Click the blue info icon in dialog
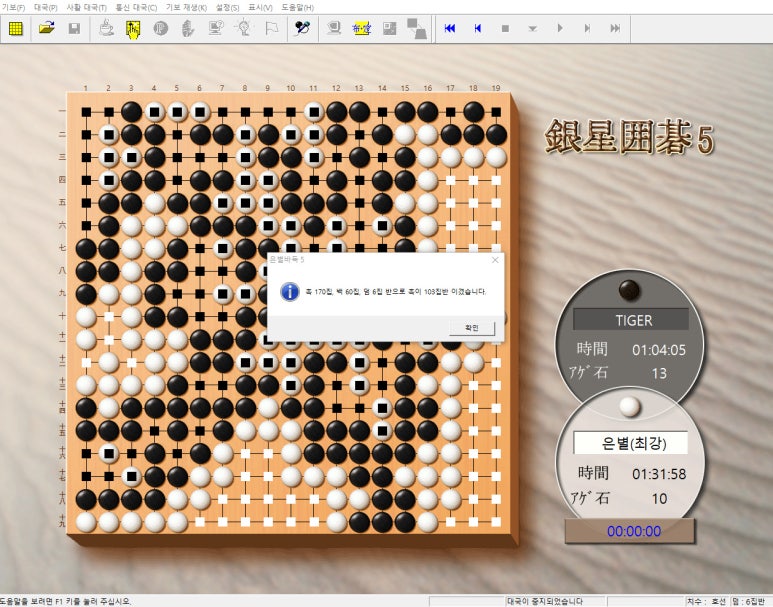 (x=290, y=292)
